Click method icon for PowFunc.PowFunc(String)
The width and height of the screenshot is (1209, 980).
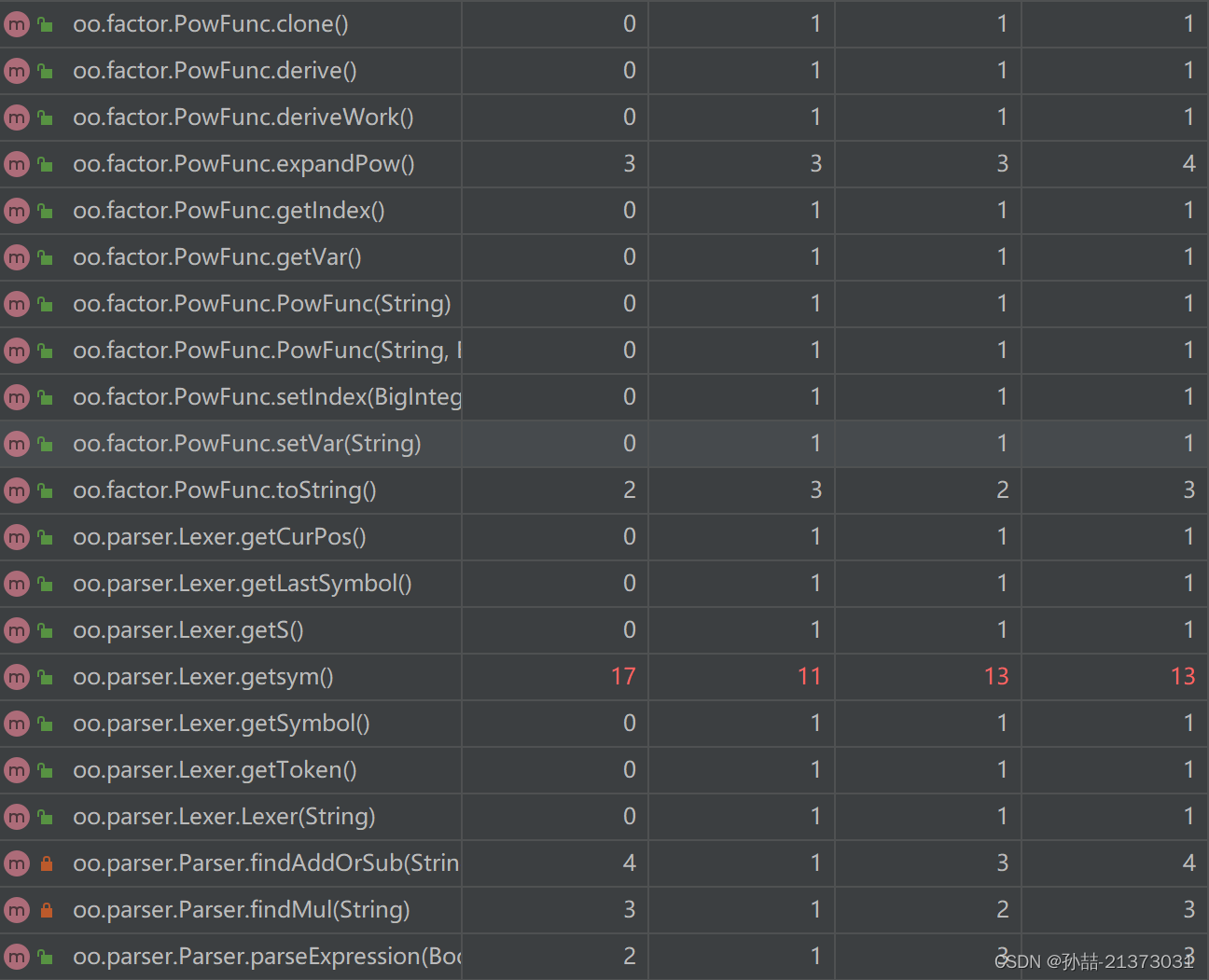click(17, 304)
